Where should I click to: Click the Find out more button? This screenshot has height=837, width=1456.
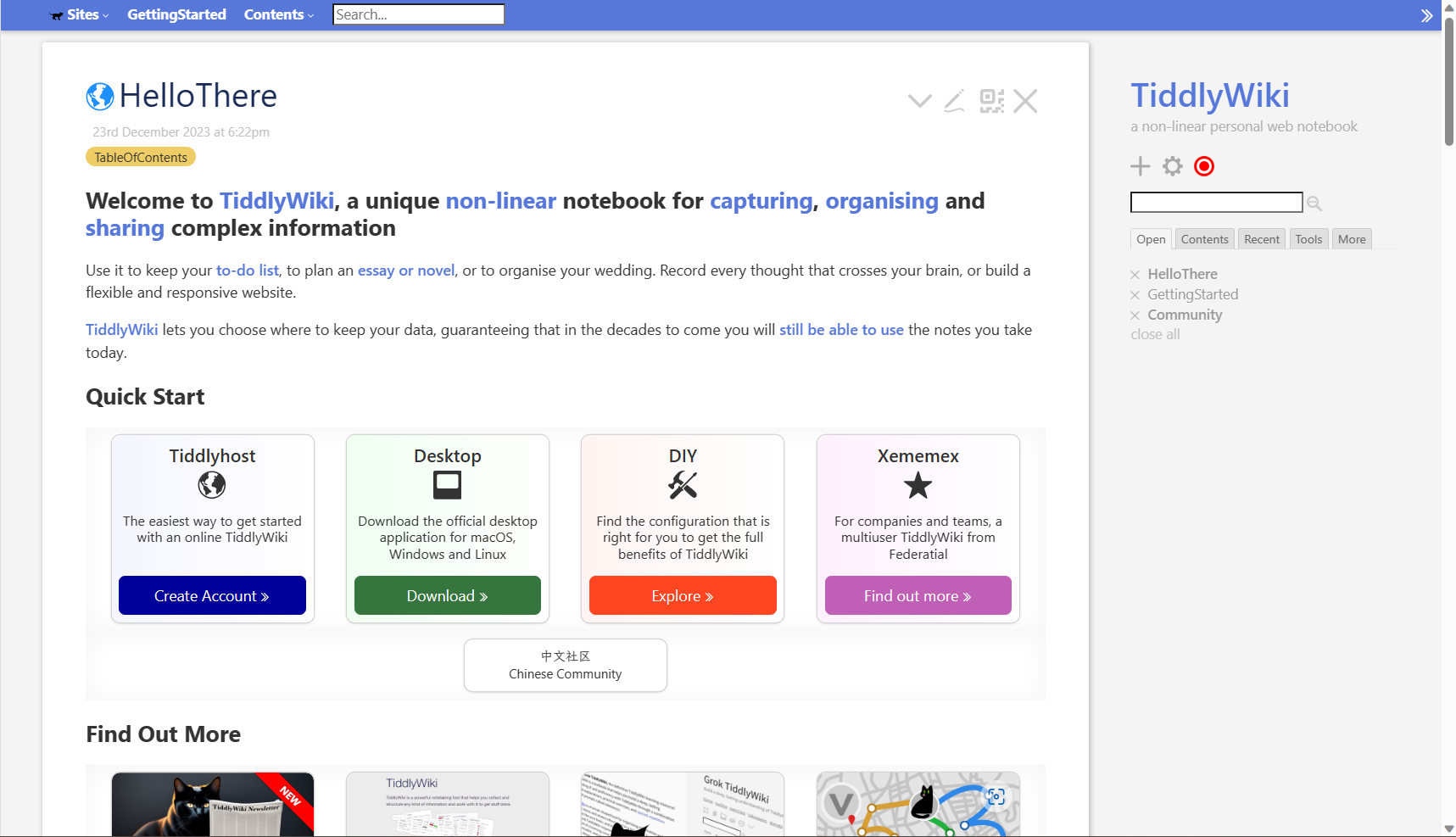point(918,595)
